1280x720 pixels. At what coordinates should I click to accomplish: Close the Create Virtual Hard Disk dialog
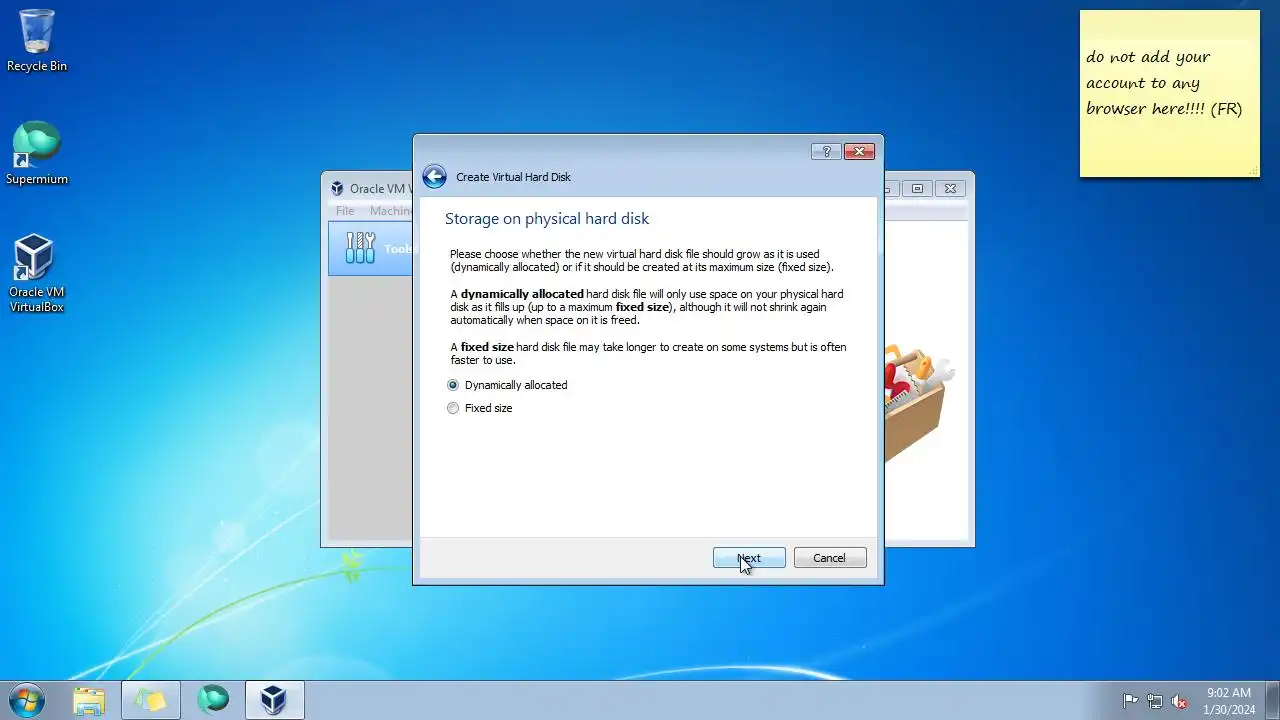click(x=859, y=151)
